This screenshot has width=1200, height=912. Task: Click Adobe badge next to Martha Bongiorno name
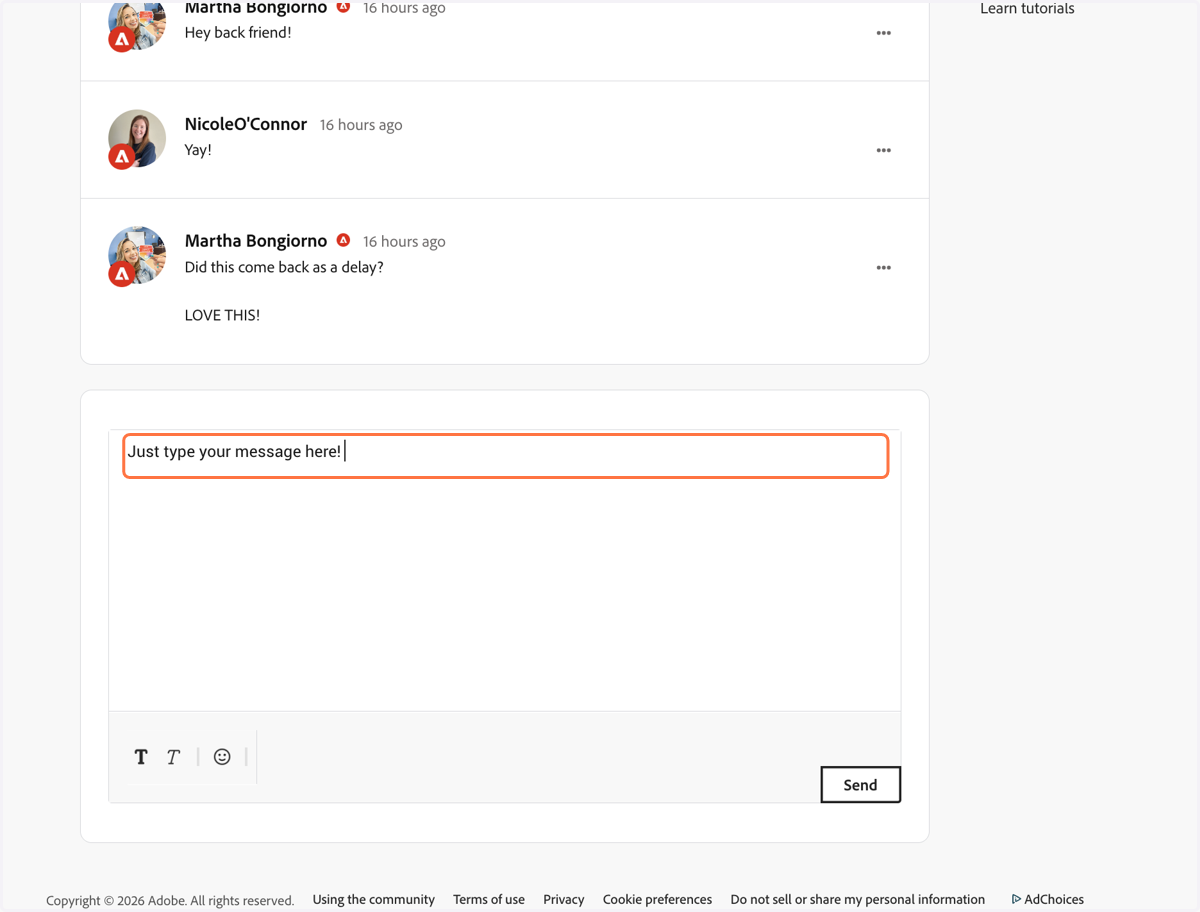(343, 240)
